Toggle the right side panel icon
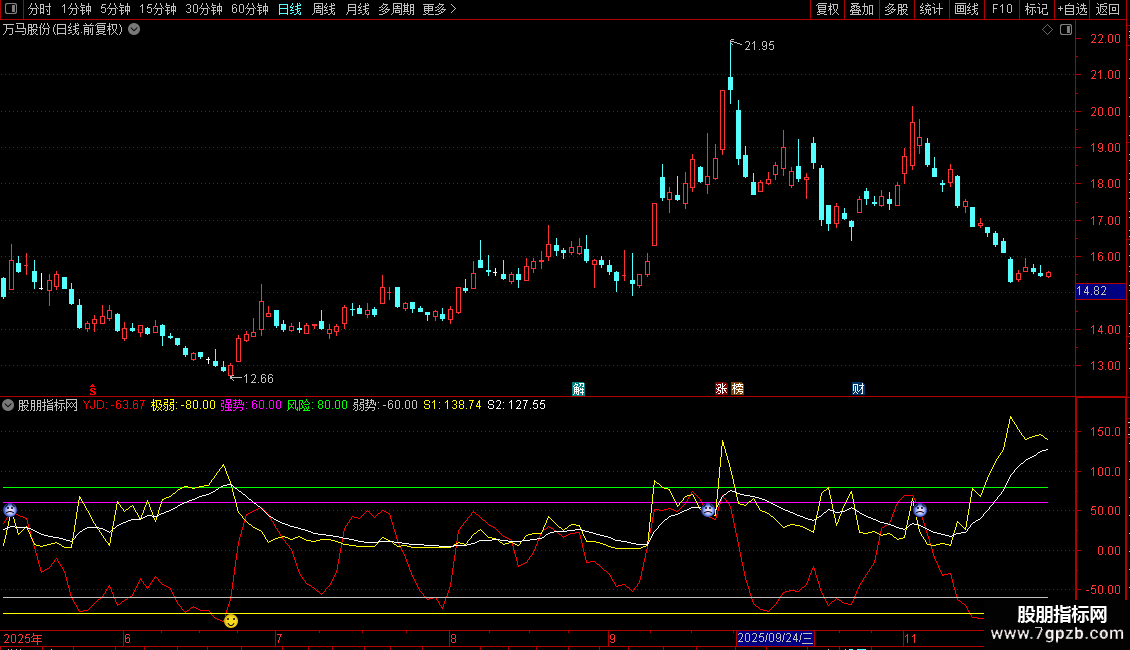 coord(1065,30)
